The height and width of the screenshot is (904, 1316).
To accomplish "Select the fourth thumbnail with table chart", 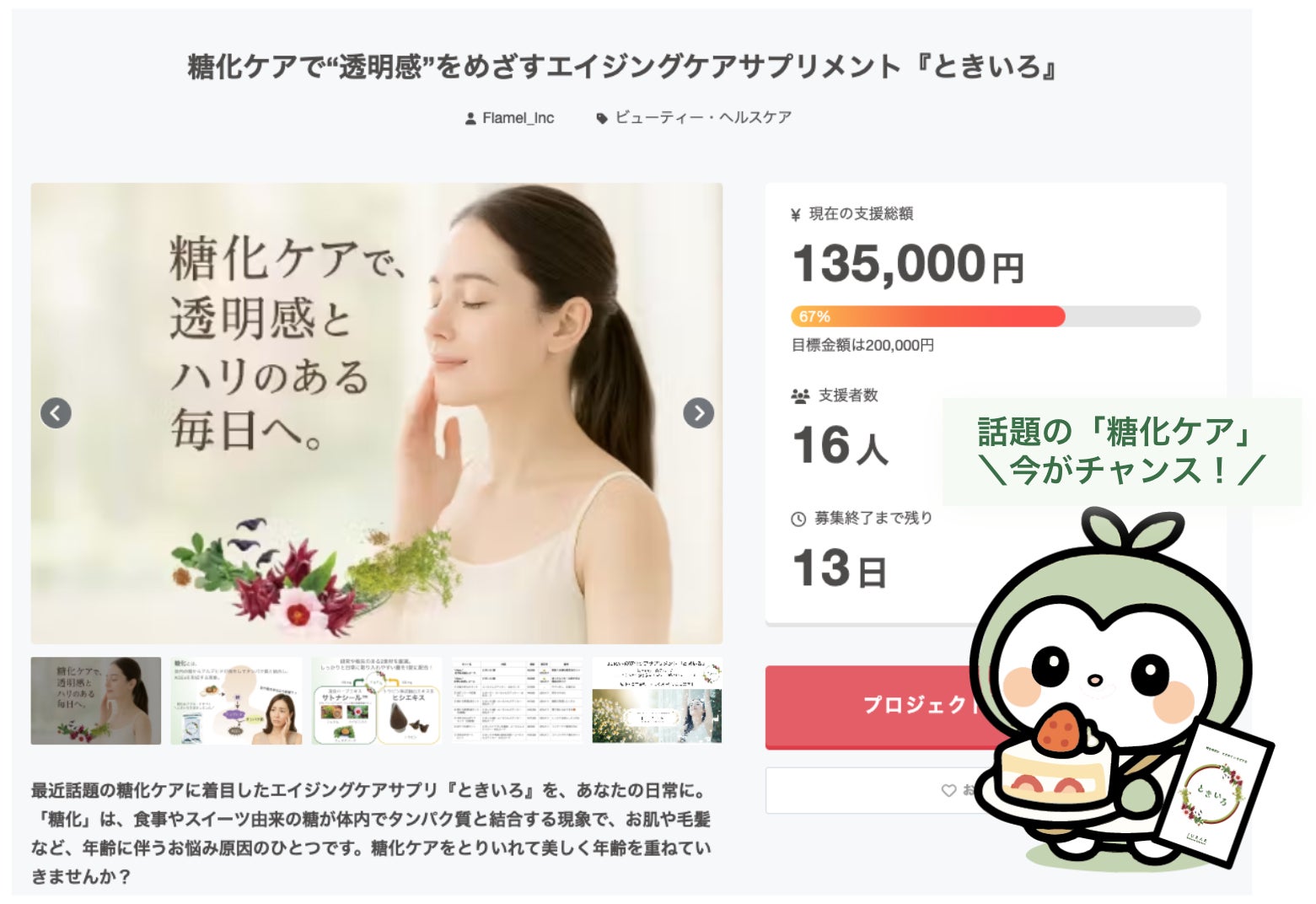I will click(x=517, y=701).
